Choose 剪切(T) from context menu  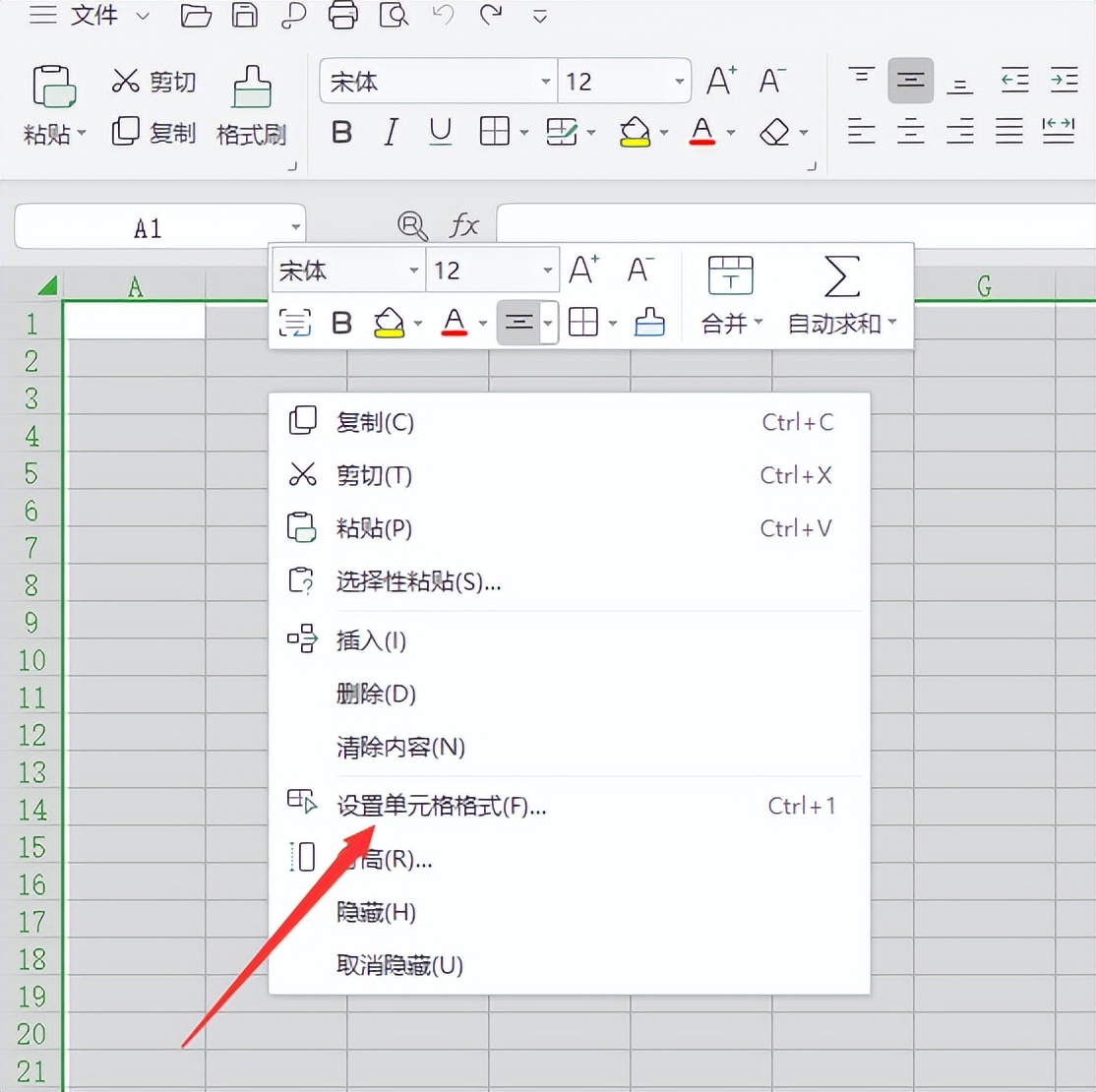point(569,475)
